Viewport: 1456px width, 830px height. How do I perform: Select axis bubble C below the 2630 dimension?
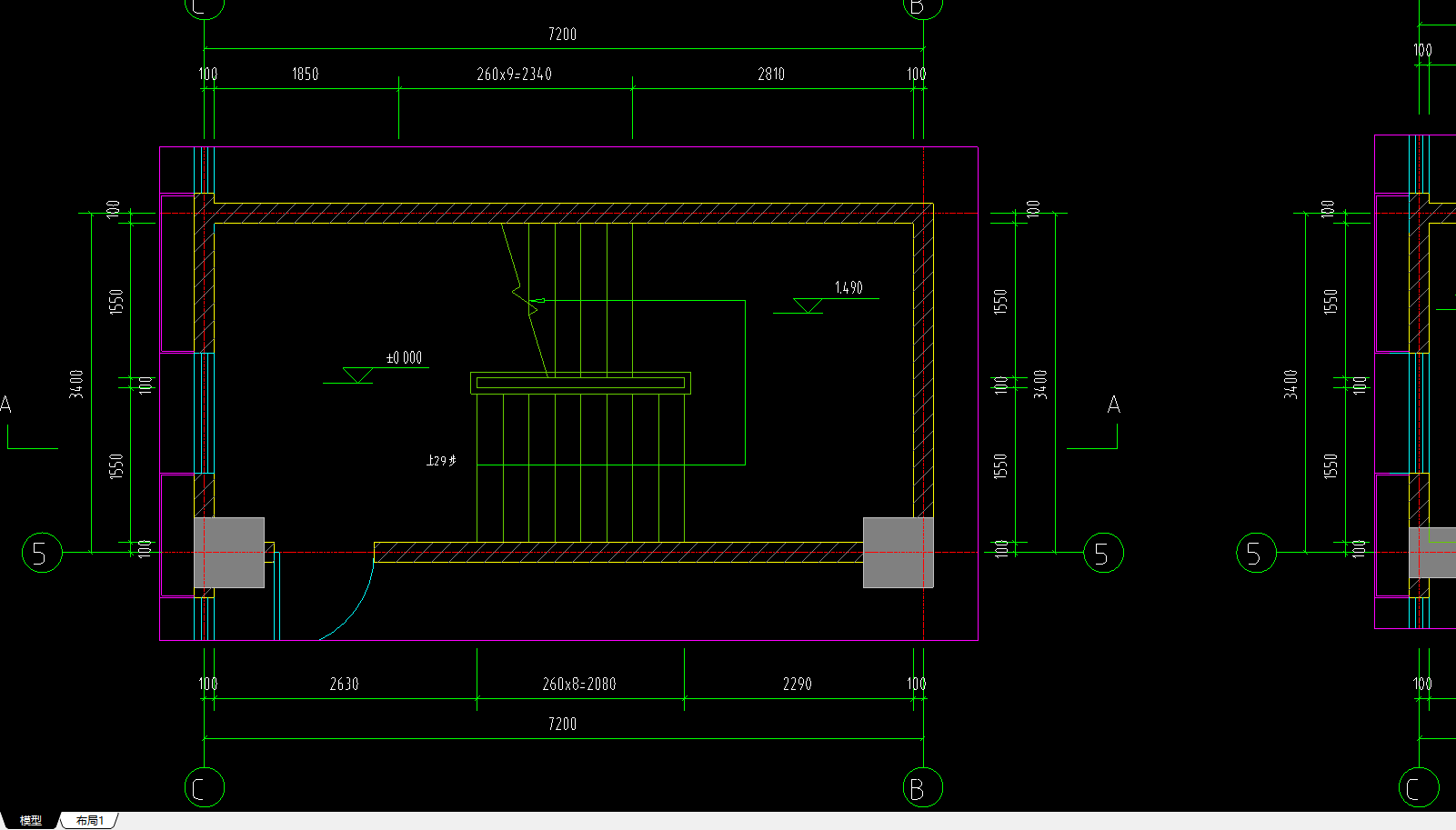point(204,788)
